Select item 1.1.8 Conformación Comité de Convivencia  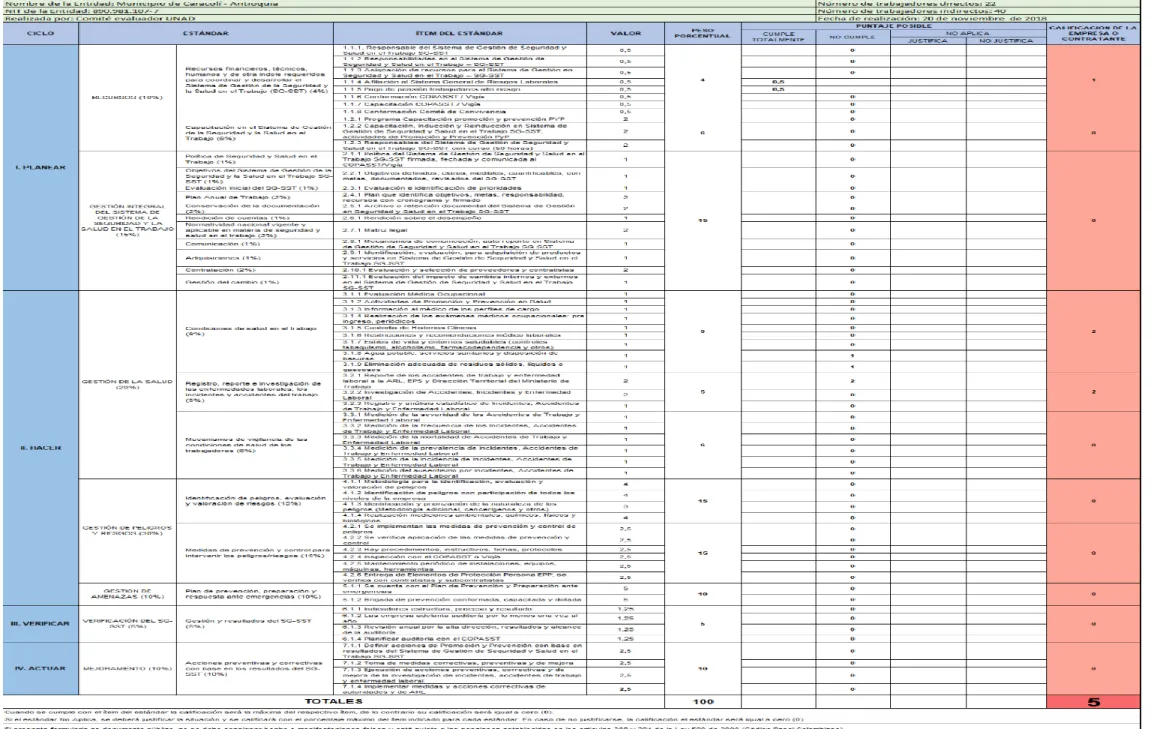(459, 112)
